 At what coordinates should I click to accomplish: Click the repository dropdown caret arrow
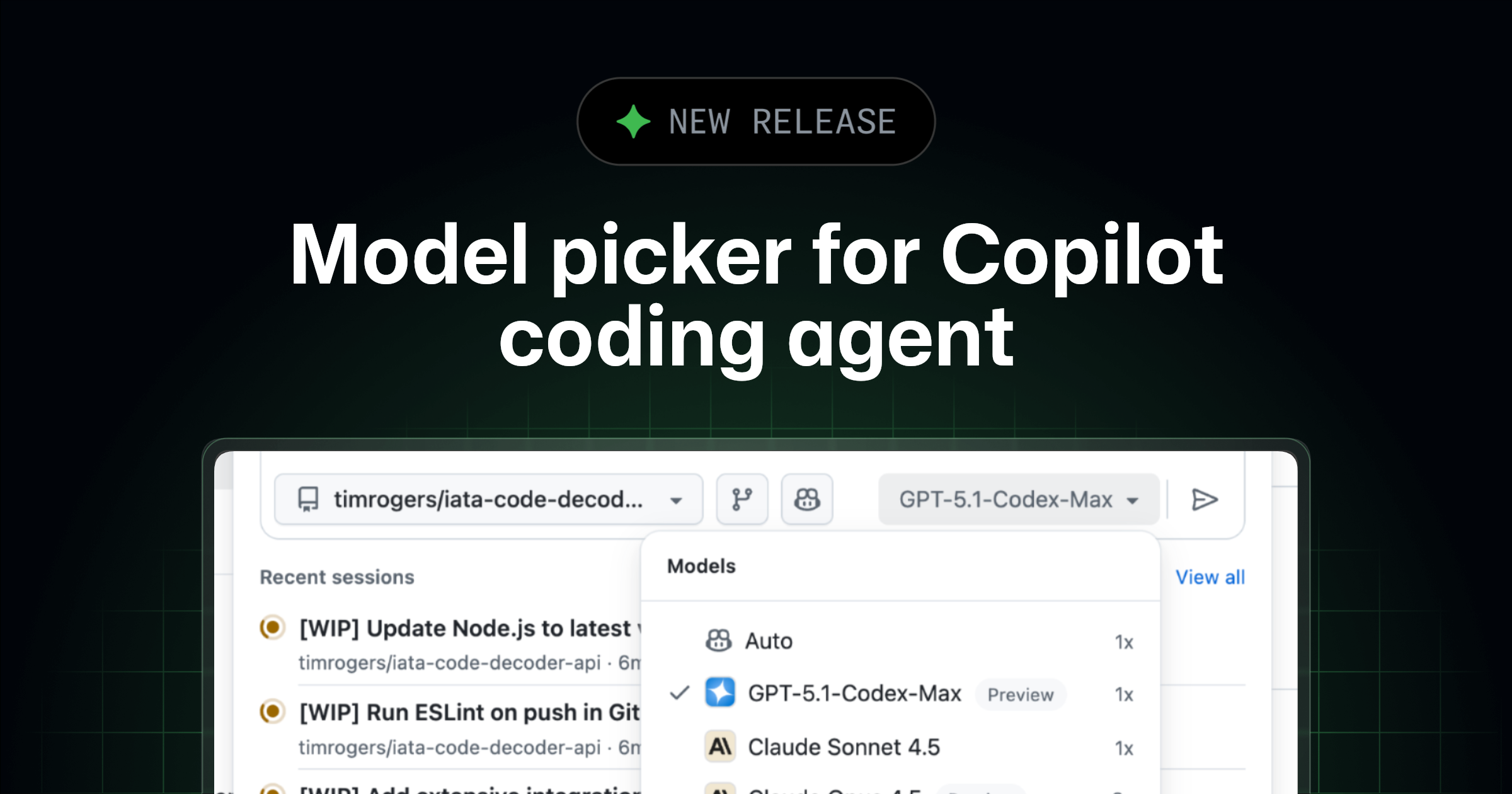pyautogui.click(x=676, y=501)
